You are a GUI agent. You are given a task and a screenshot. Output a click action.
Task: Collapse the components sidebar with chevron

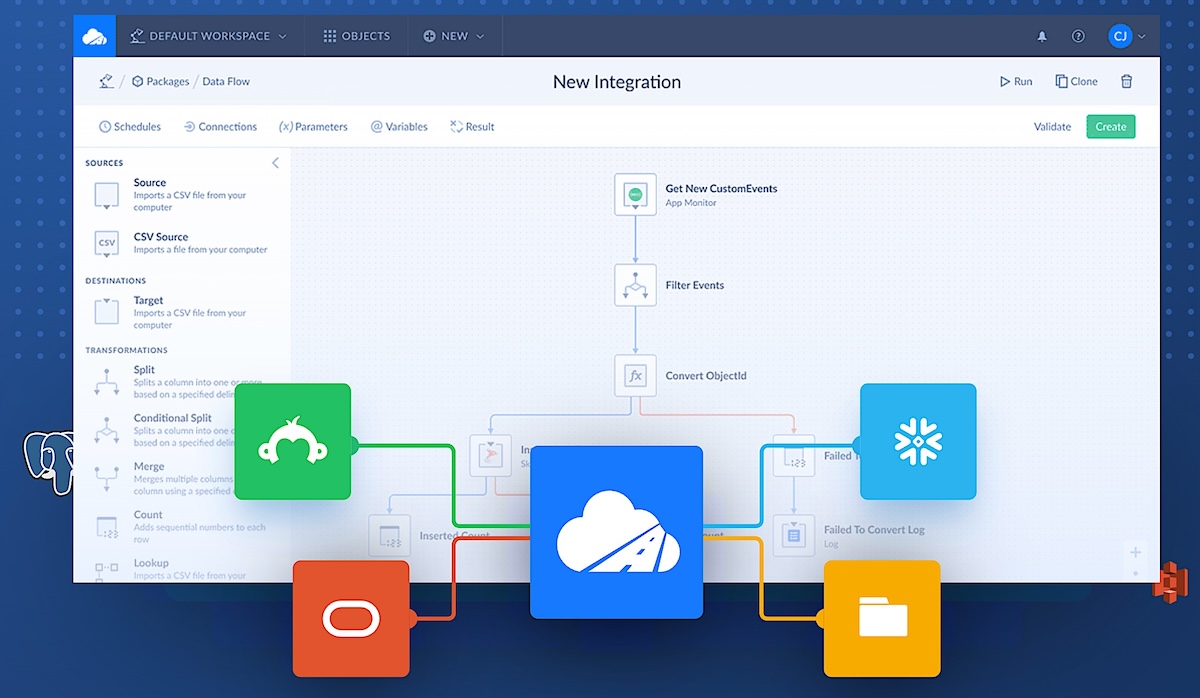pos(276,163)
